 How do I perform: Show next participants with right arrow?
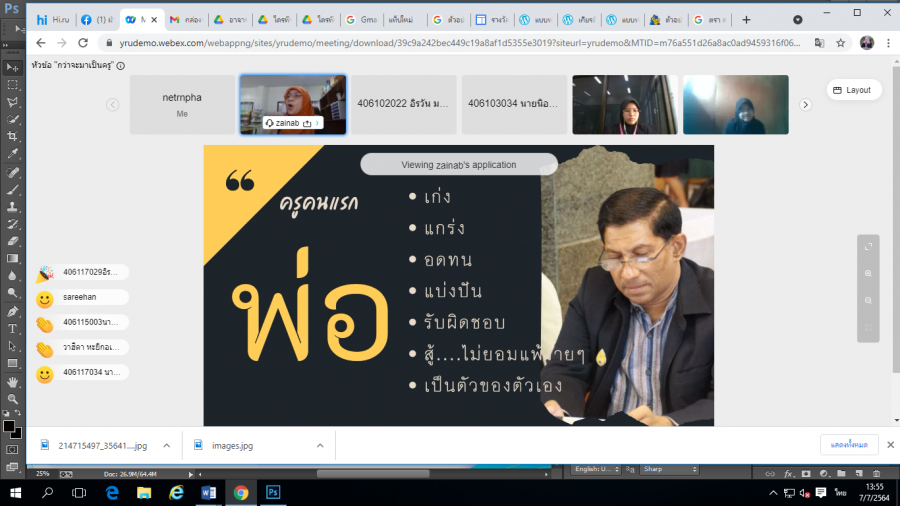pyautogui.click(x=806, y=104)
